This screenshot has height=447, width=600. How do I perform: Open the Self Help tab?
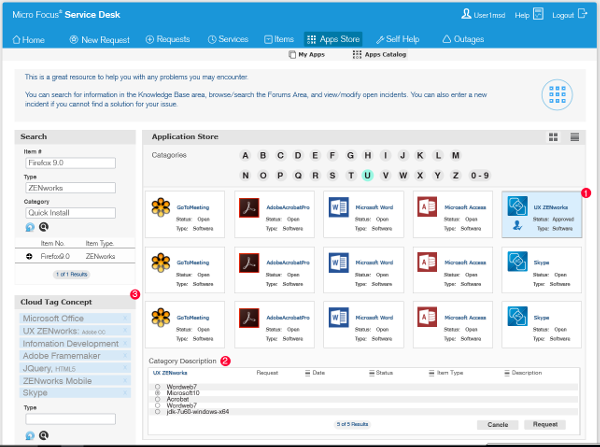(x=398, y=39)
